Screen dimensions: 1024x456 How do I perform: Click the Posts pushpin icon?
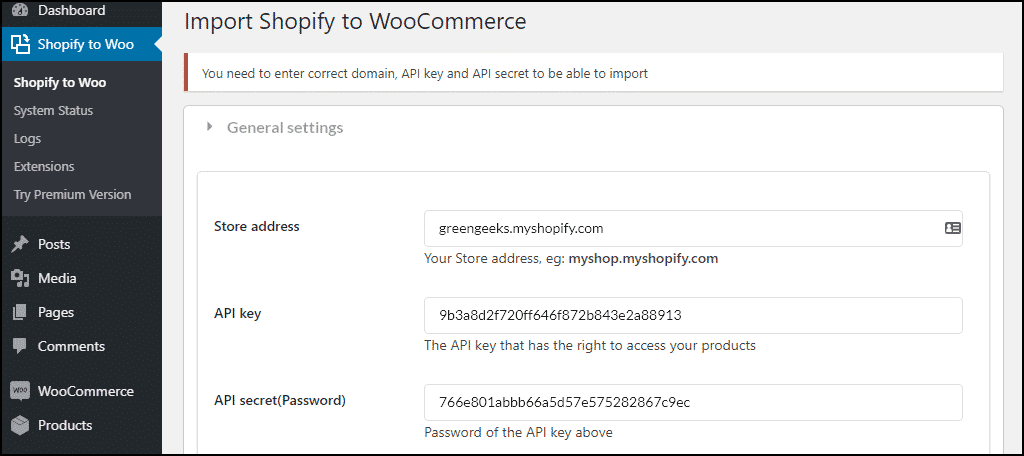(20, 244)
